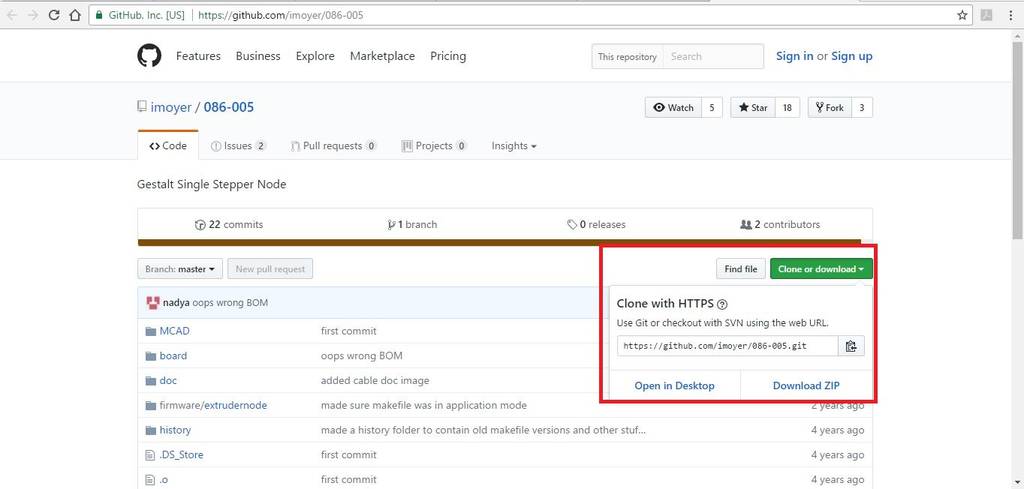View the 0 releases link

coord(596,225)
